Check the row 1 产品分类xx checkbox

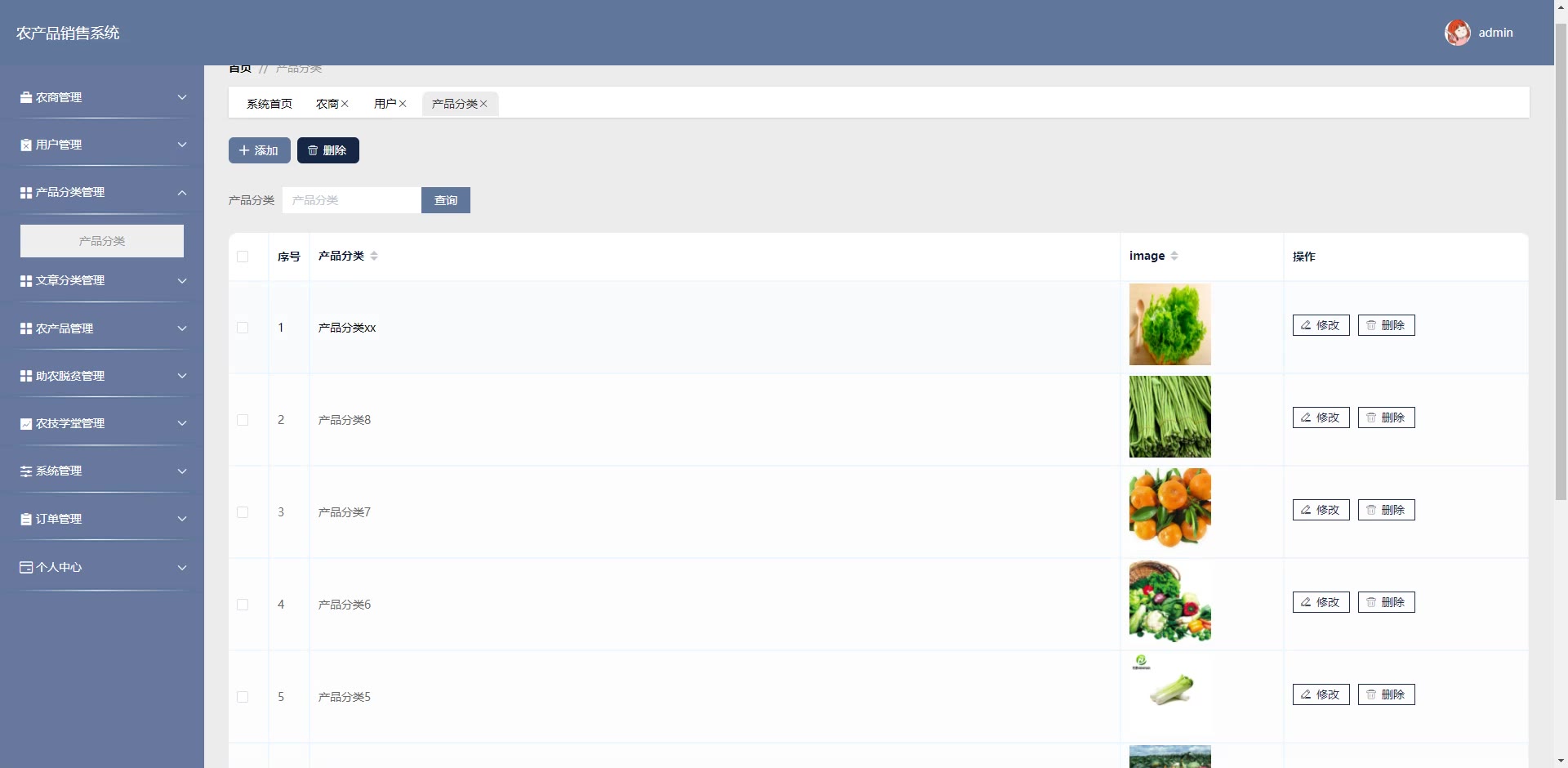click(243, 328)
